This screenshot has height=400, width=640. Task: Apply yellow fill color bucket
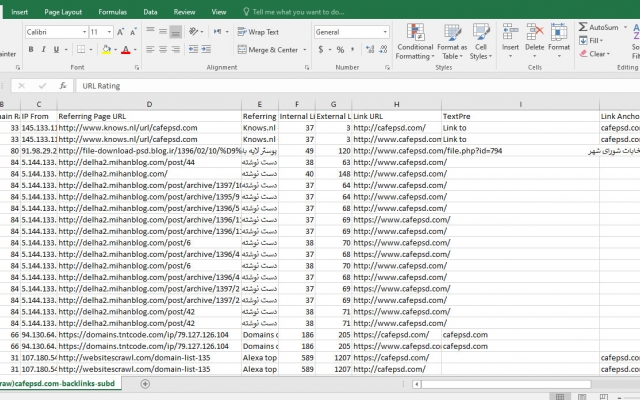tap(106, 50)
